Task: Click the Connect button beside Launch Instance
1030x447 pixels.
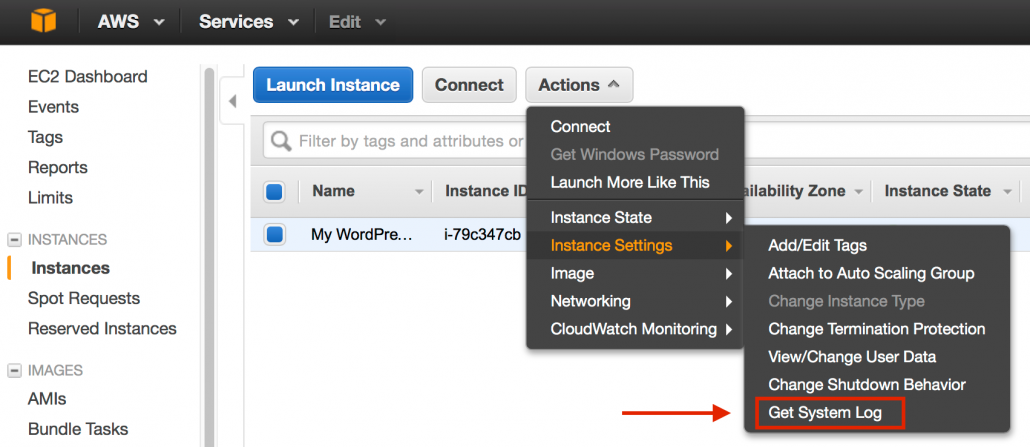Action: (x=469, y=85)
